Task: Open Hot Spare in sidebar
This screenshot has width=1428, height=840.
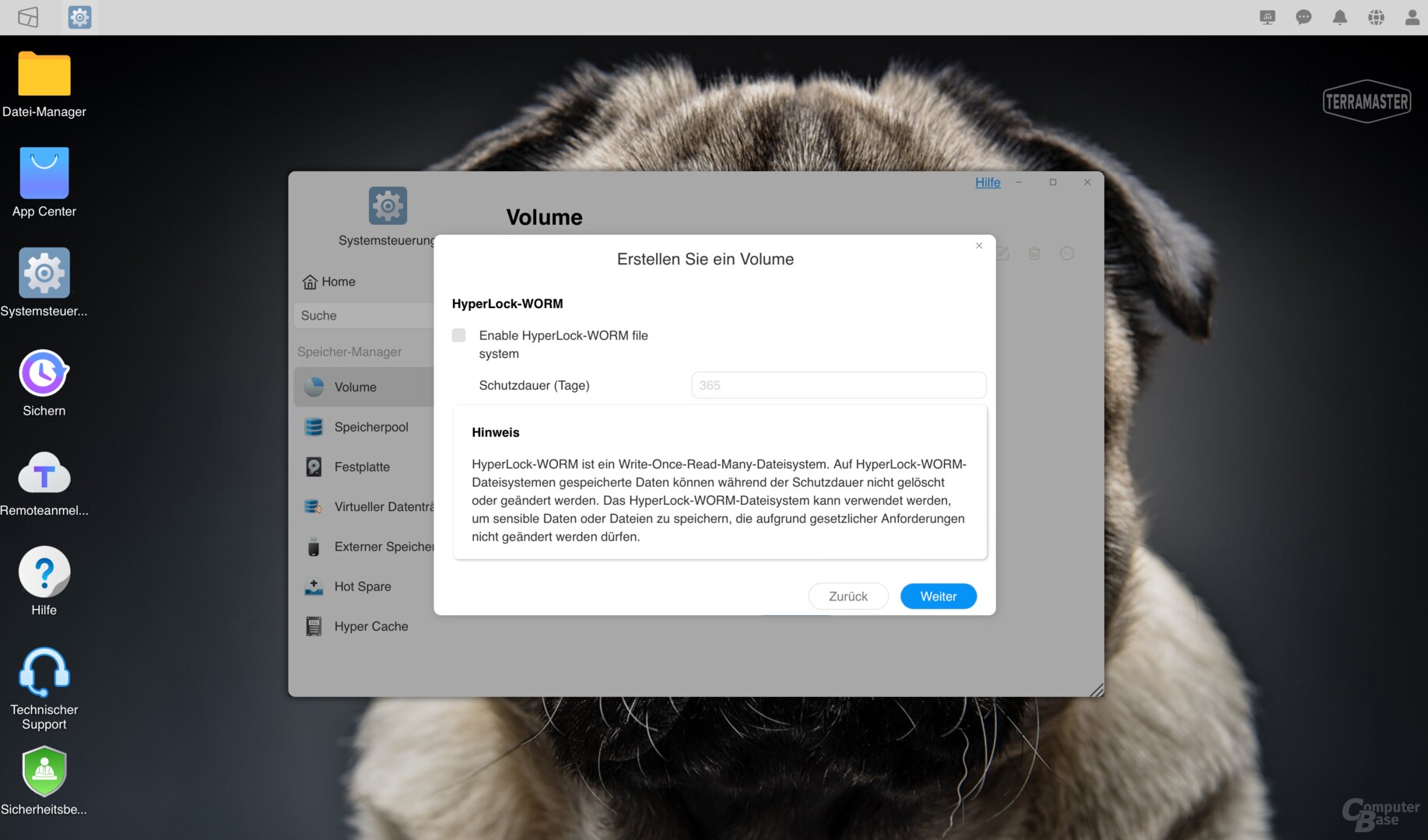Action: [x=363, y=586]
